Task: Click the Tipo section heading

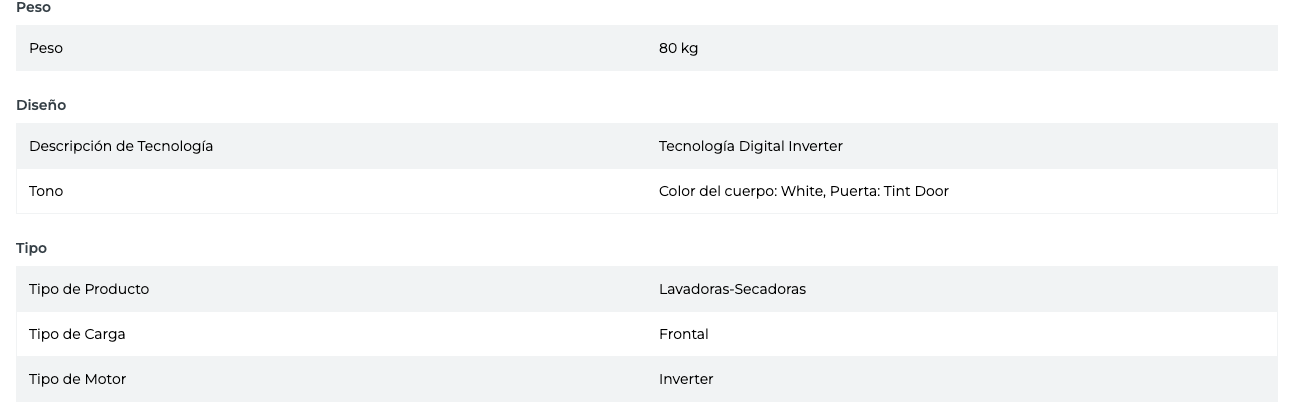Action: (31, 248)
